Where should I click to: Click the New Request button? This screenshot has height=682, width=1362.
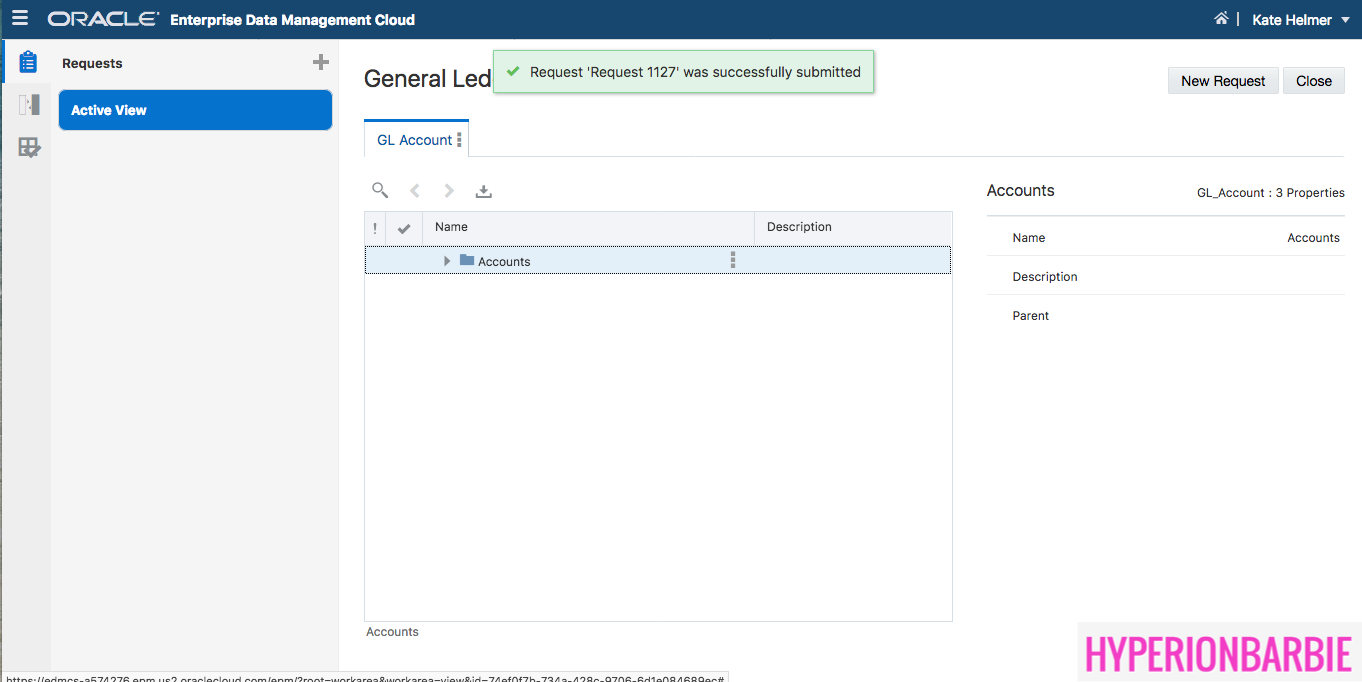click(x=1222, y=81)
